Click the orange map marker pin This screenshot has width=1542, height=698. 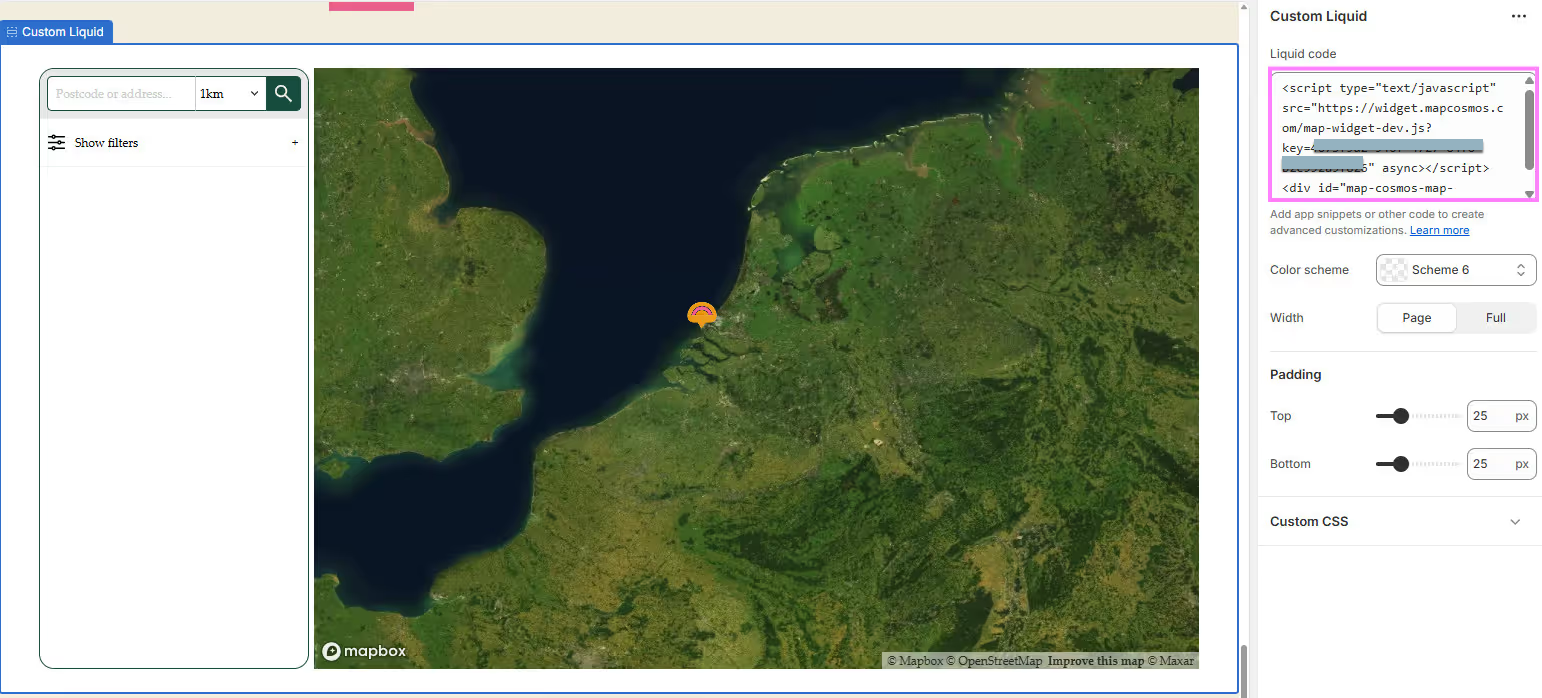click(702, 314)
